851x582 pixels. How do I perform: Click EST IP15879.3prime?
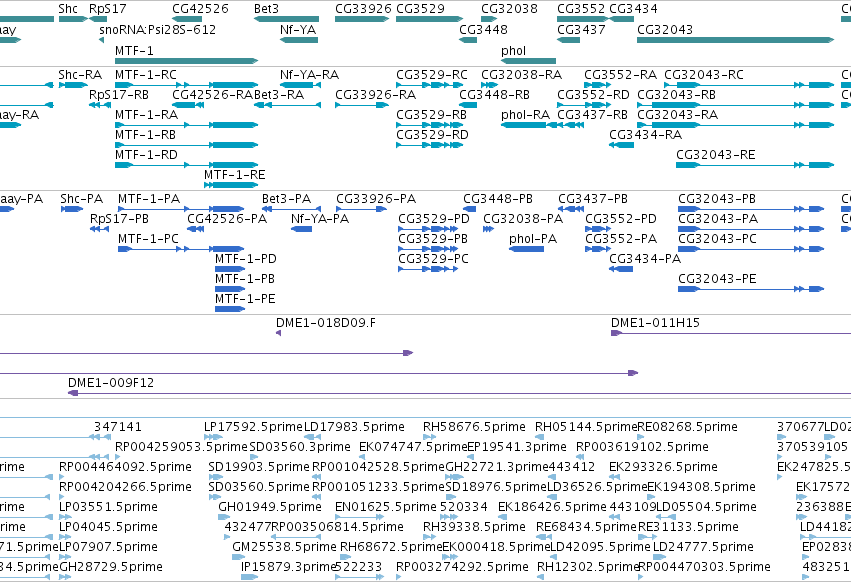249,577
